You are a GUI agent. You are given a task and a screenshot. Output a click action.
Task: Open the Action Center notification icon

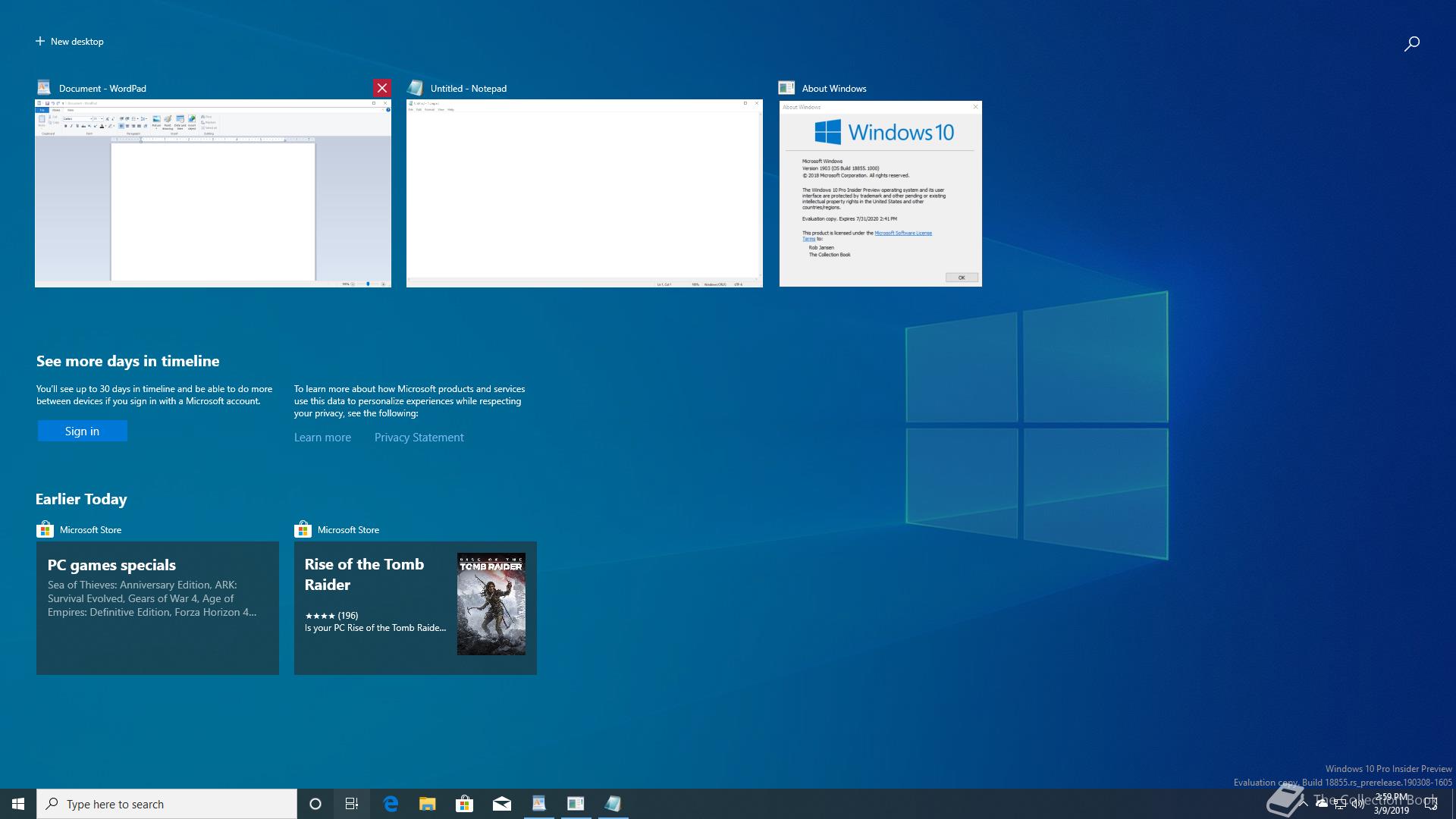click(x=1431, y=804)
